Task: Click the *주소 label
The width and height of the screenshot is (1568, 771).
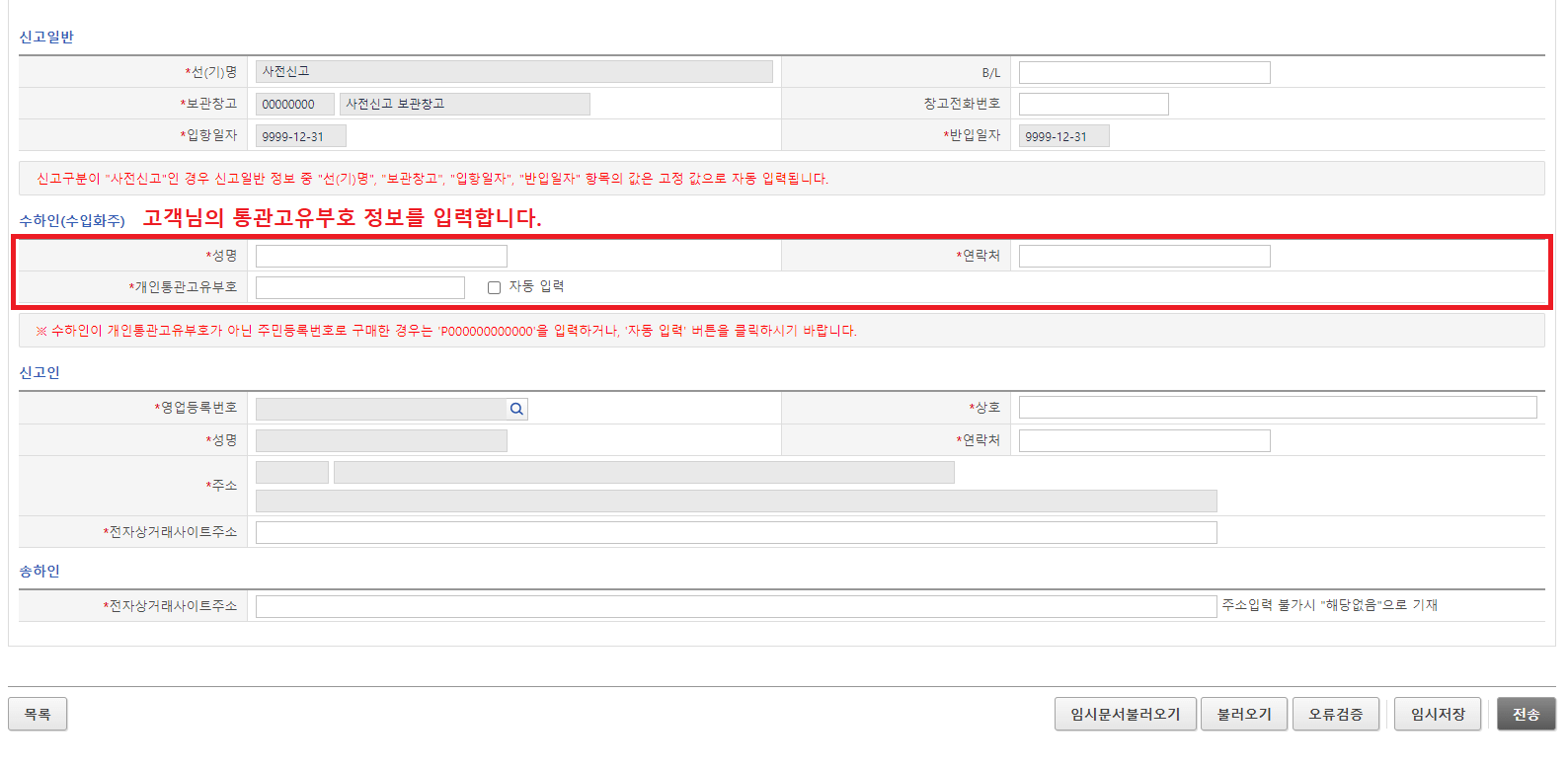Action: point(221,485)
